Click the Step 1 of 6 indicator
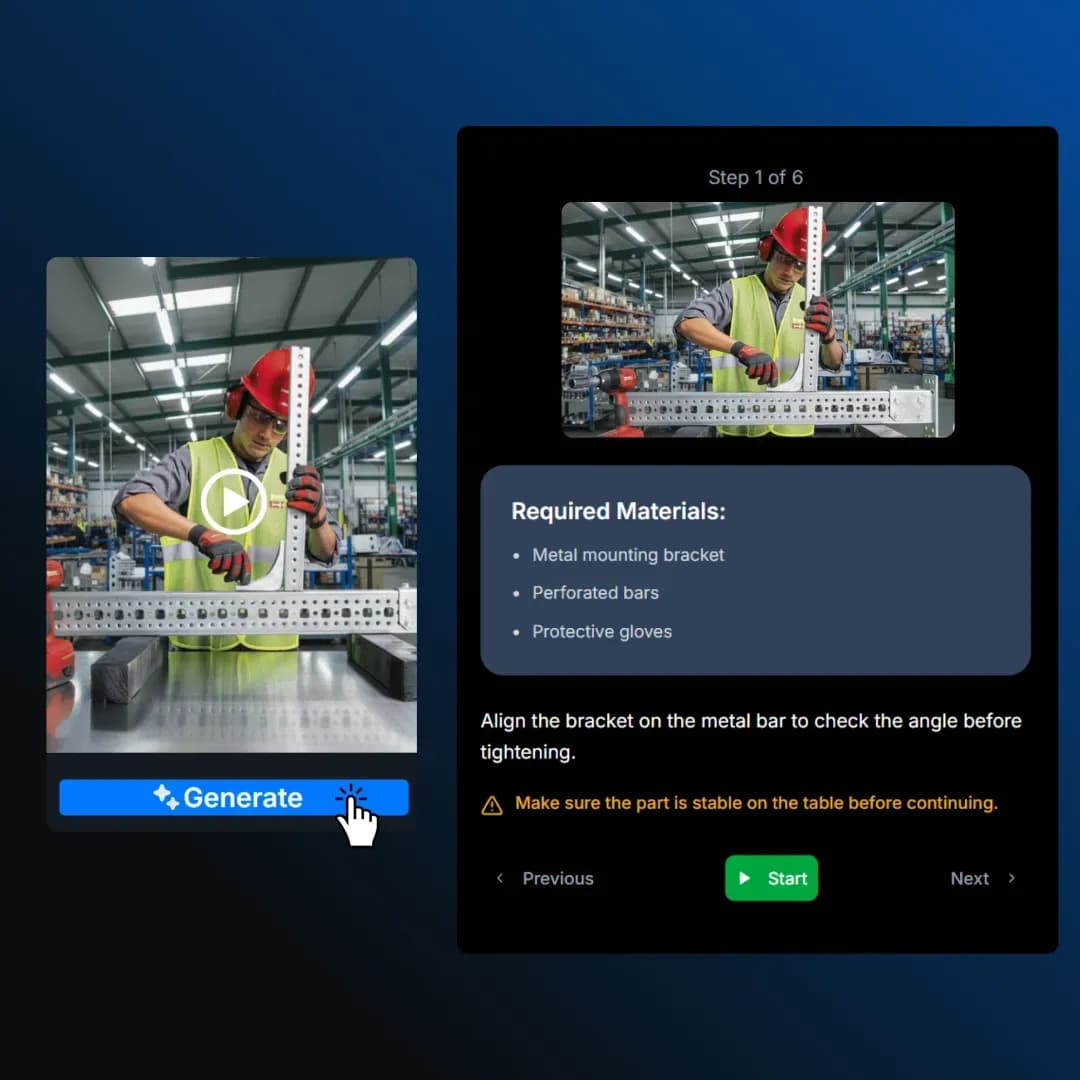Screen dimensions: 1080x1080 pos(755,177)
